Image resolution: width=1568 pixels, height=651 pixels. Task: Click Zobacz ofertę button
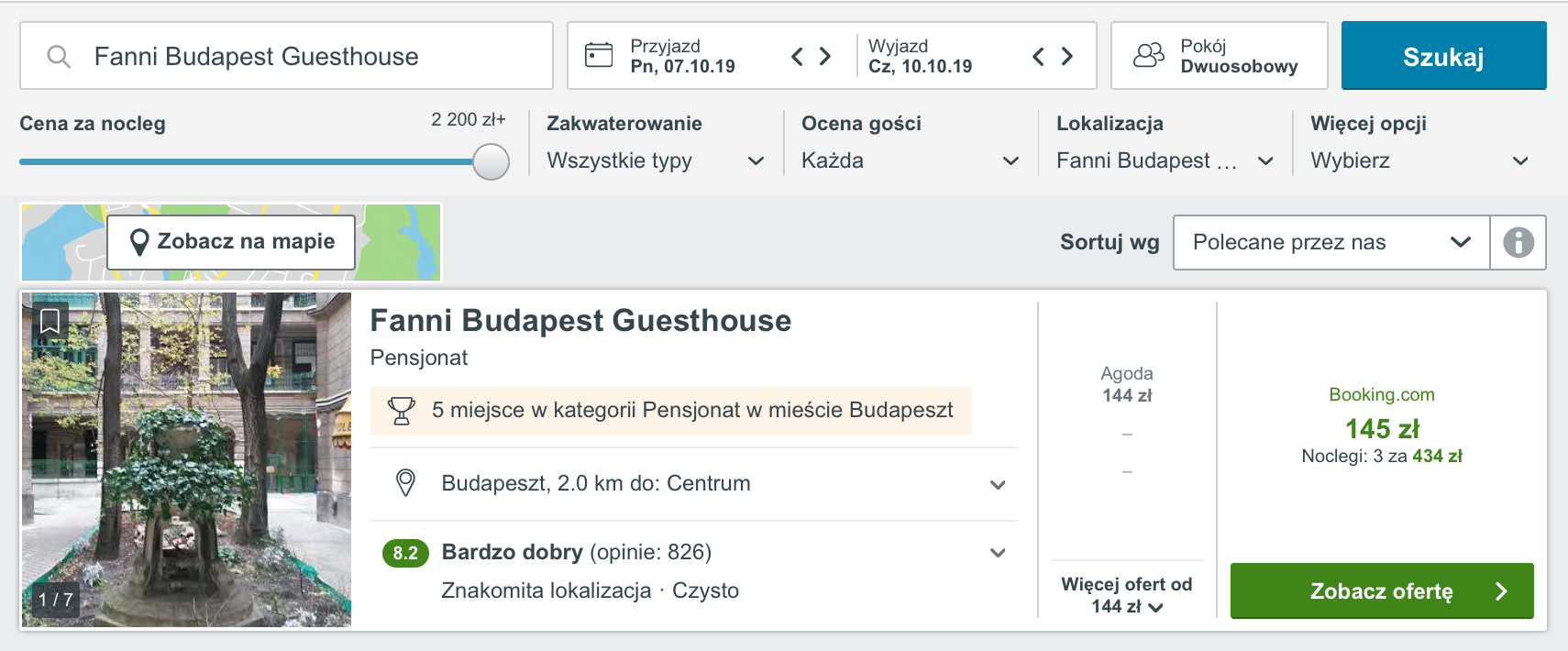point(1382,591)
